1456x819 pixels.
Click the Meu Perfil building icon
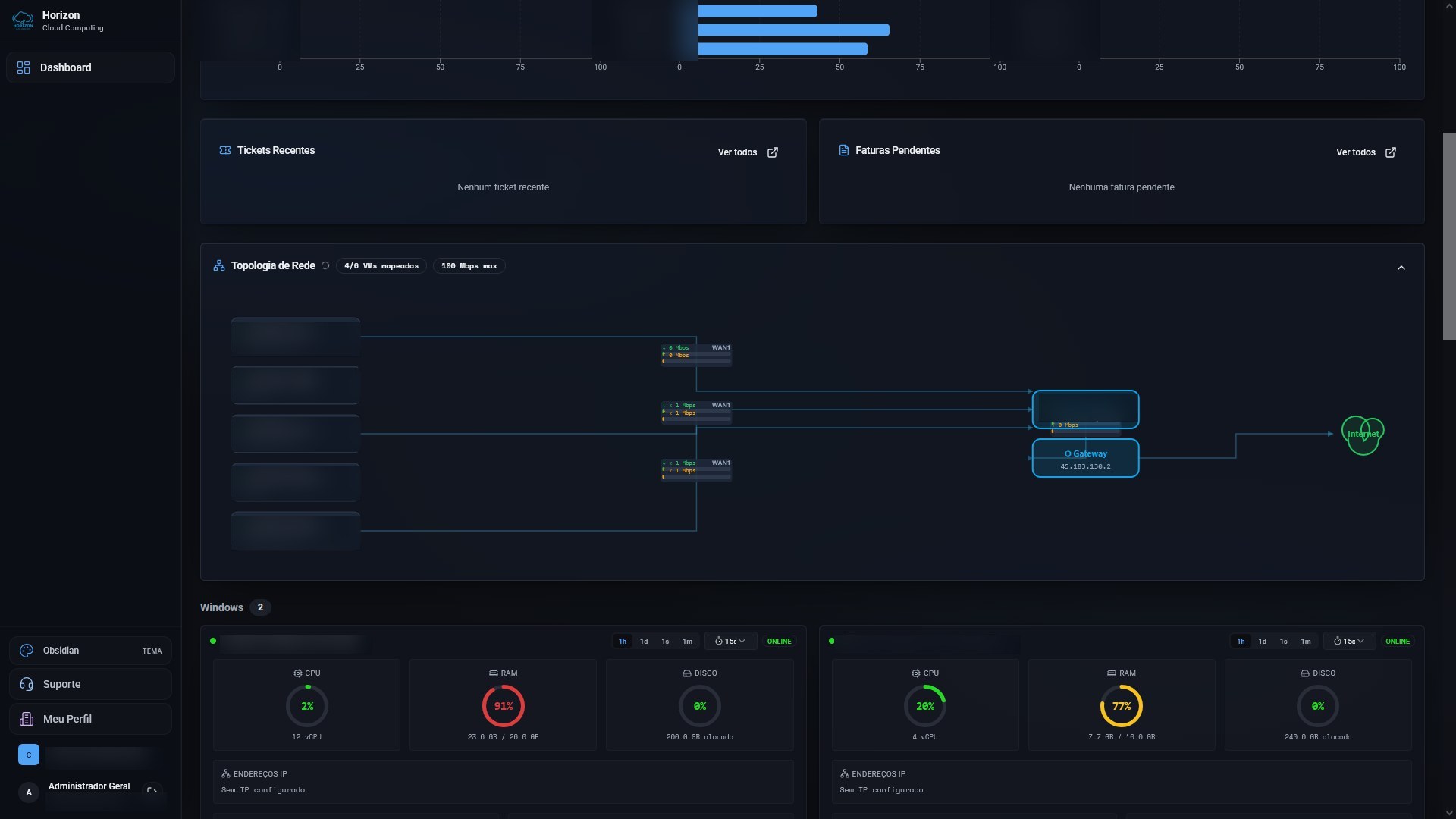click(x=27, y=719)
